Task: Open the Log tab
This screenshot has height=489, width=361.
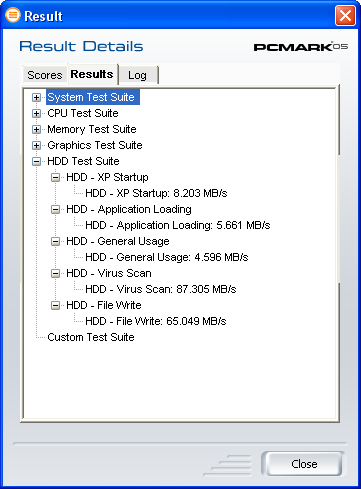Action: 138,75
